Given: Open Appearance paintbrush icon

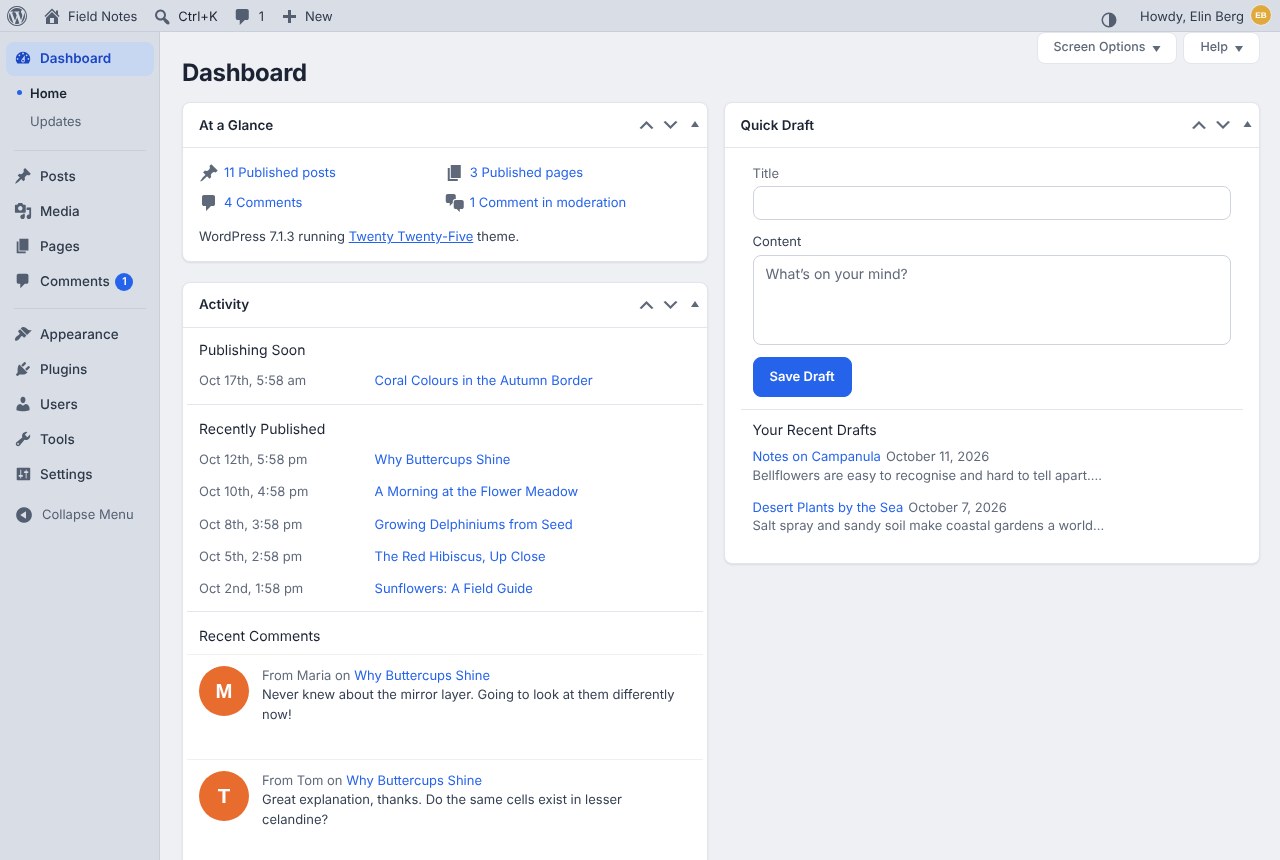Looking at the screenshot, I should [x=23, y=334].
